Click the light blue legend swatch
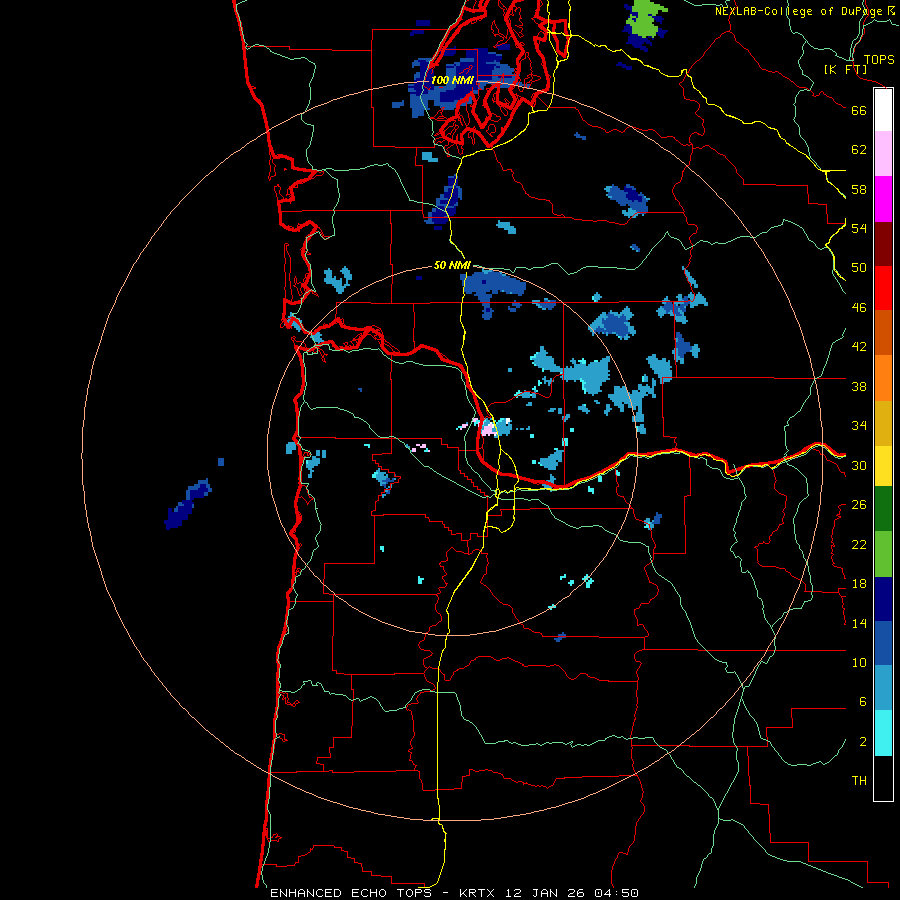The width and height of the screenshot is (900, 900). 883,688
